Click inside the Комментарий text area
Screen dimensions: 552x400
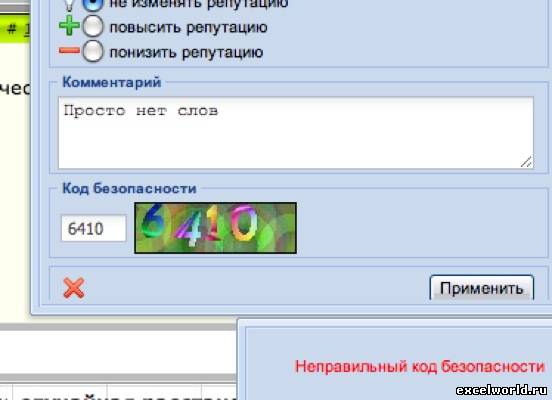(x=296, y=133)
